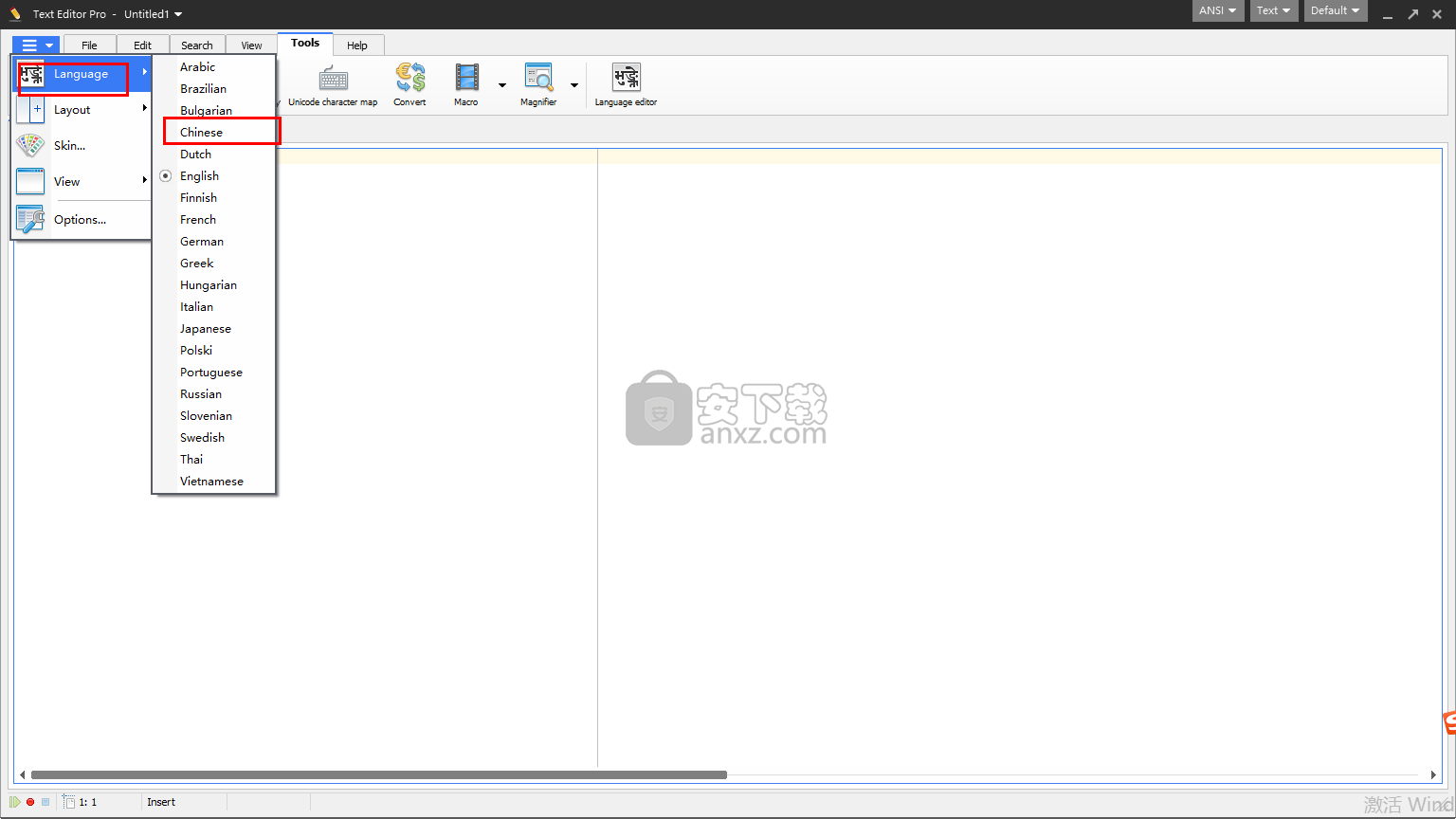Select the English radio option

[x=214, y=176]
